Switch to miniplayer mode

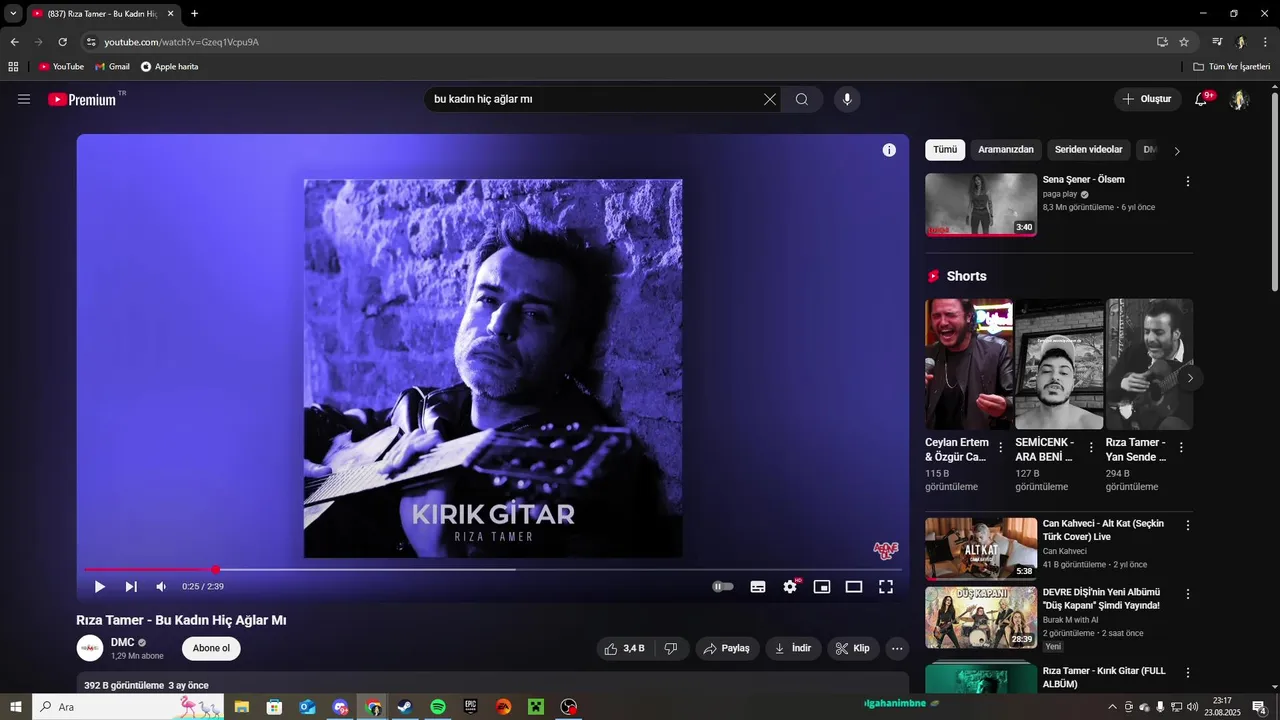click(822, 587)
